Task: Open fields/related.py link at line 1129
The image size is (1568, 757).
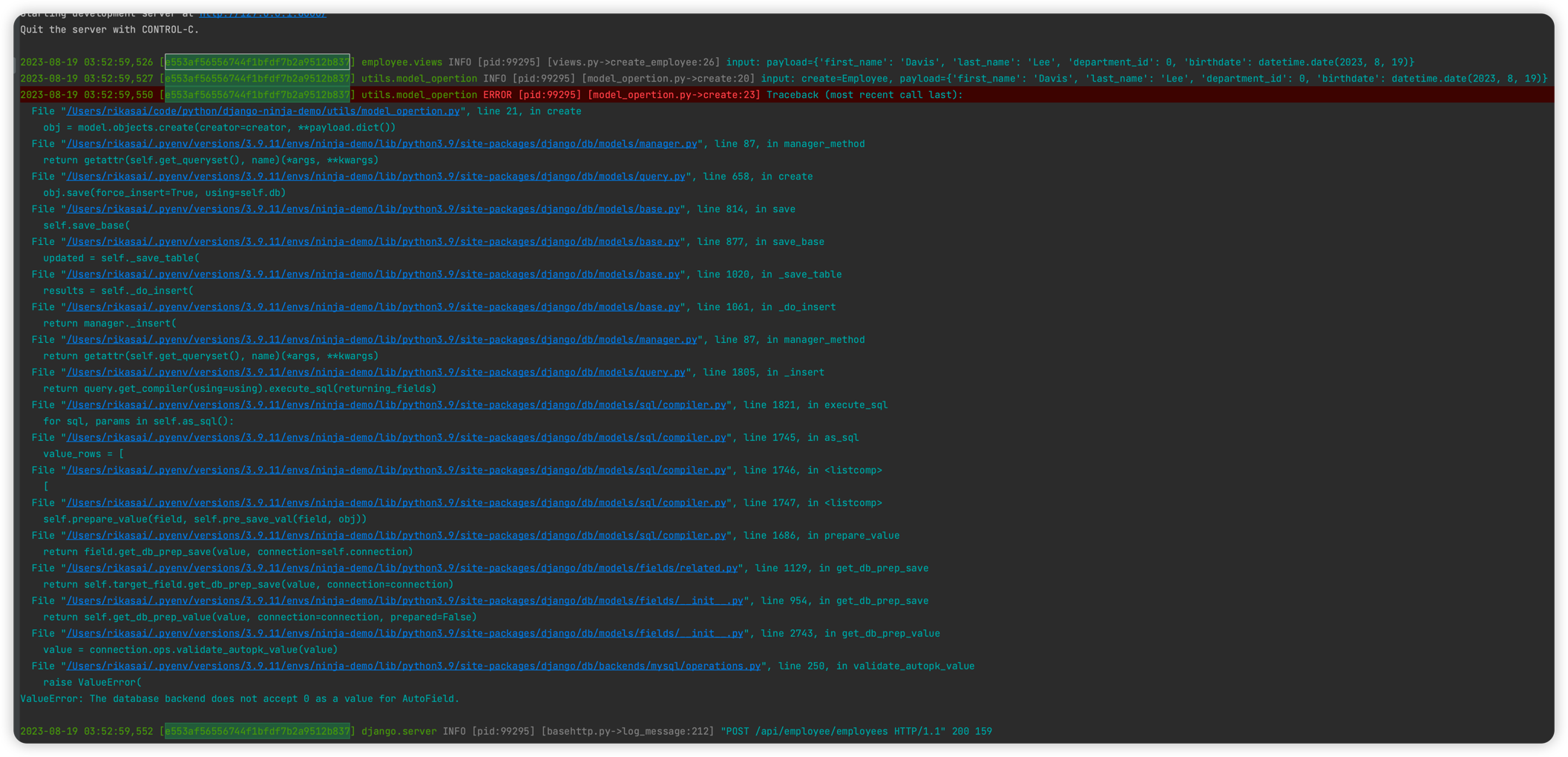Action: [x=402, y=568]
